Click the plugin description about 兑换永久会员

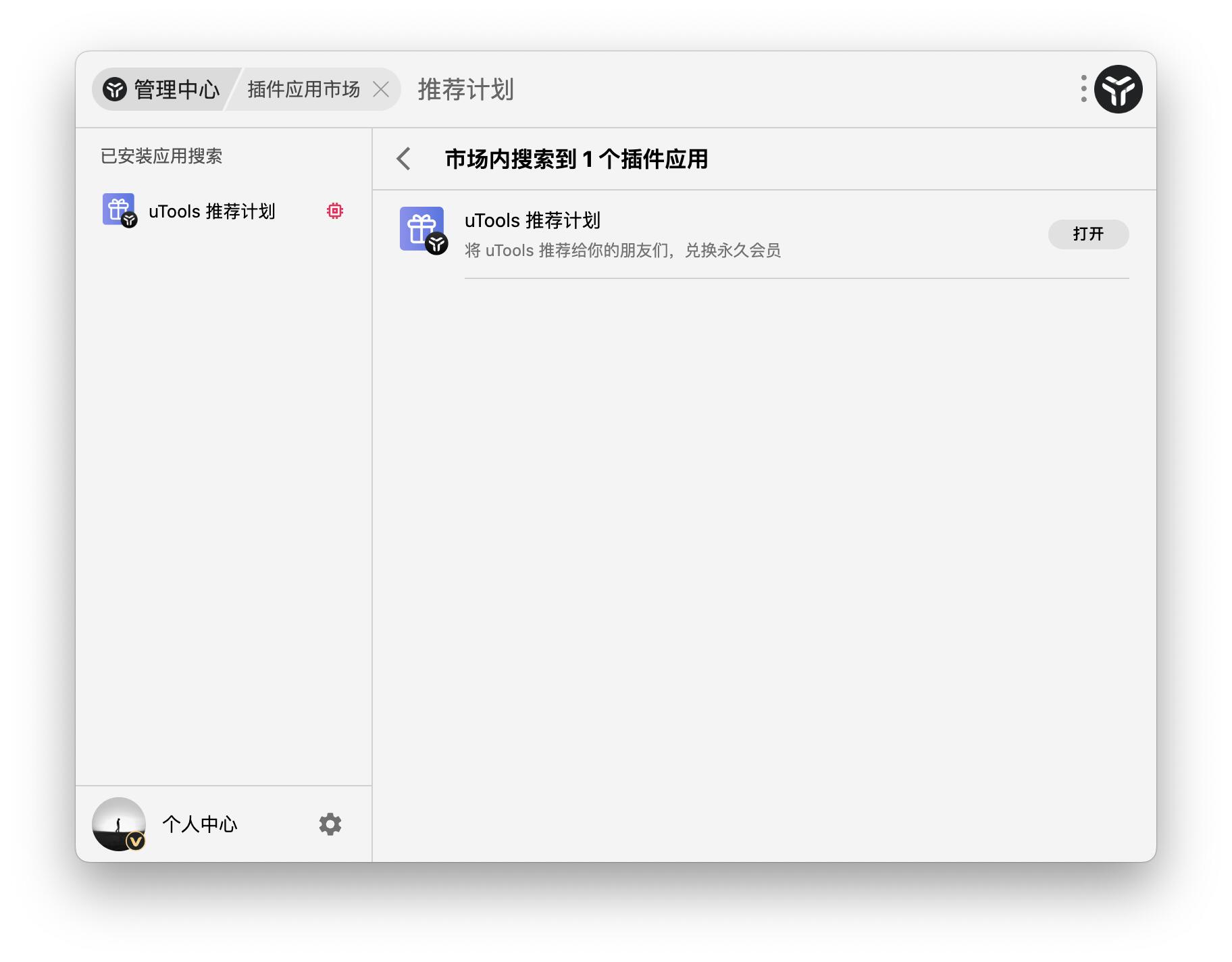click(x=622, y=251)
